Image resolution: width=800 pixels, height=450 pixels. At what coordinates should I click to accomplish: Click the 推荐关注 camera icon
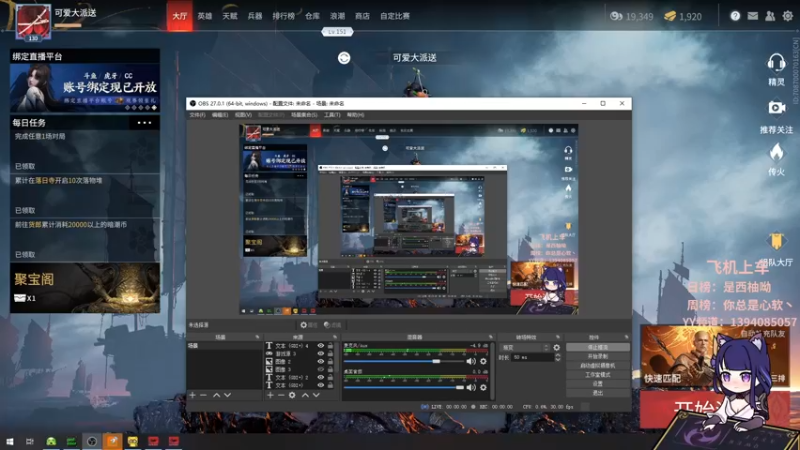pyautogui.click(x=777, y=108)
